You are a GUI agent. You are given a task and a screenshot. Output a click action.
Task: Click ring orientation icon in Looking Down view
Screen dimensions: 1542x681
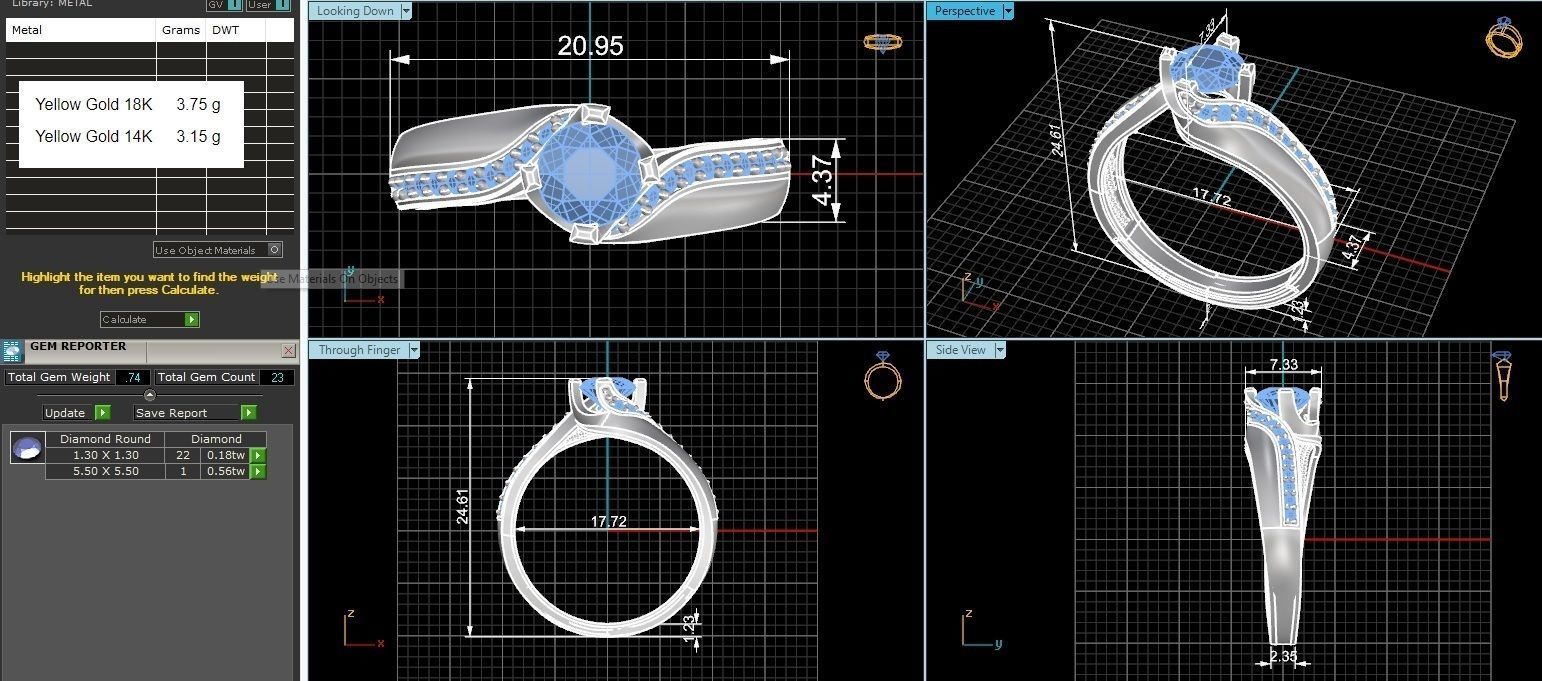[882, 43]
